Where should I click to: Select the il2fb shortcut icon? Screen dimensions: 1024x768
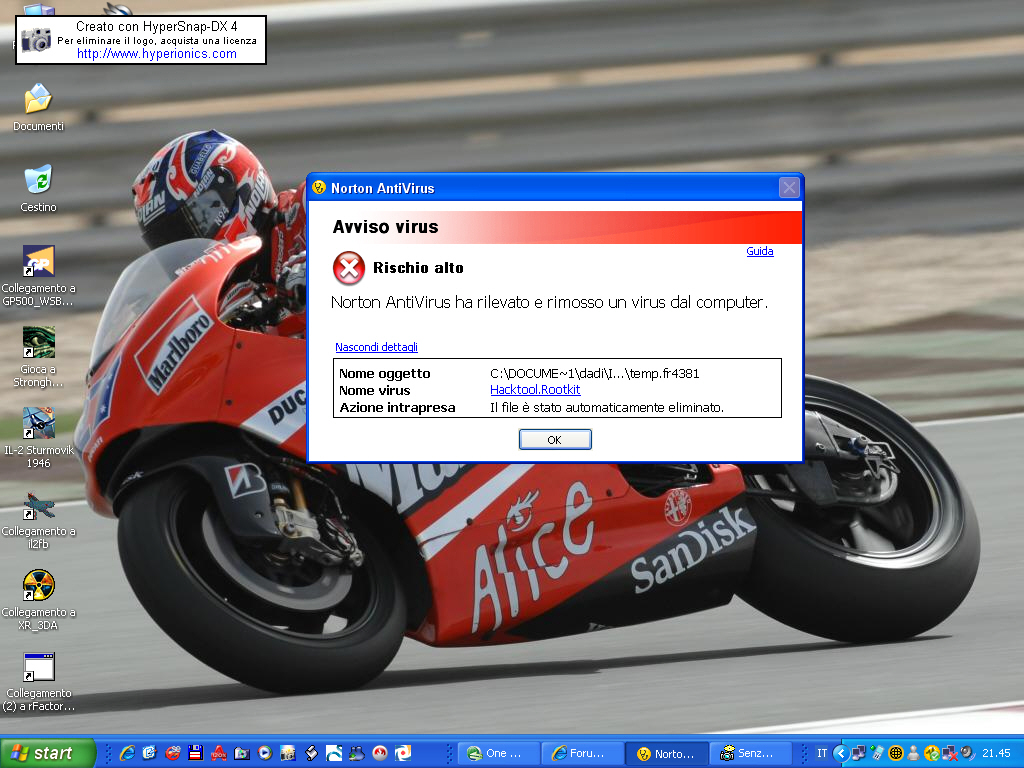point(38,505)
